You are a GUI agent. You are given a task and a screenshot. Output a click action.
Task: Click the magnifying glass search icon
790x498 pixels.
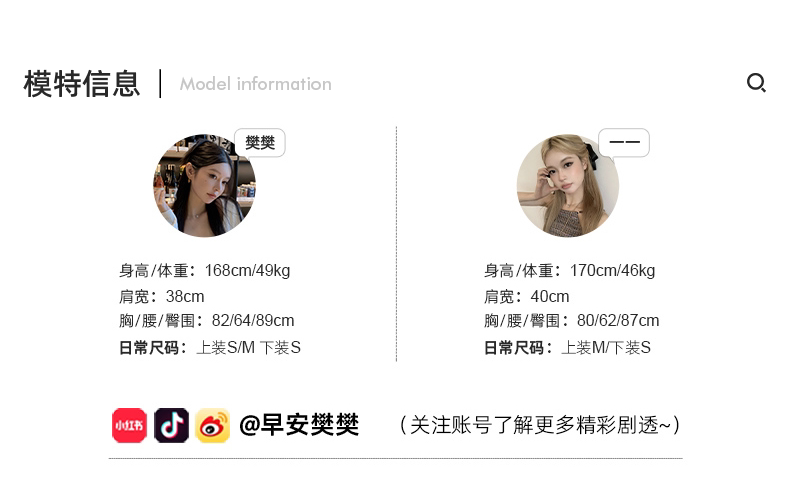(756, 83)
